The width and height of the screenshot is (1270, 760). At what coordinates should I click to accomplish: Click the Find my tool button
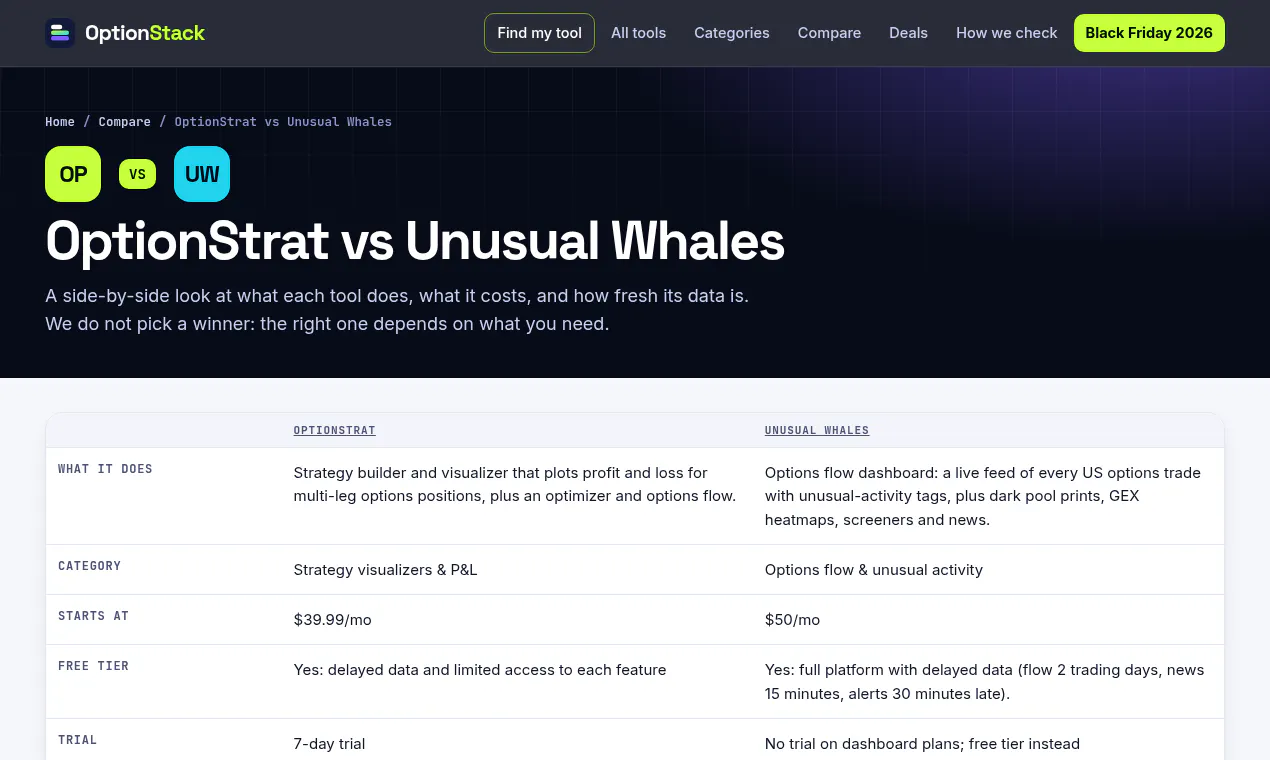[539, 33]
